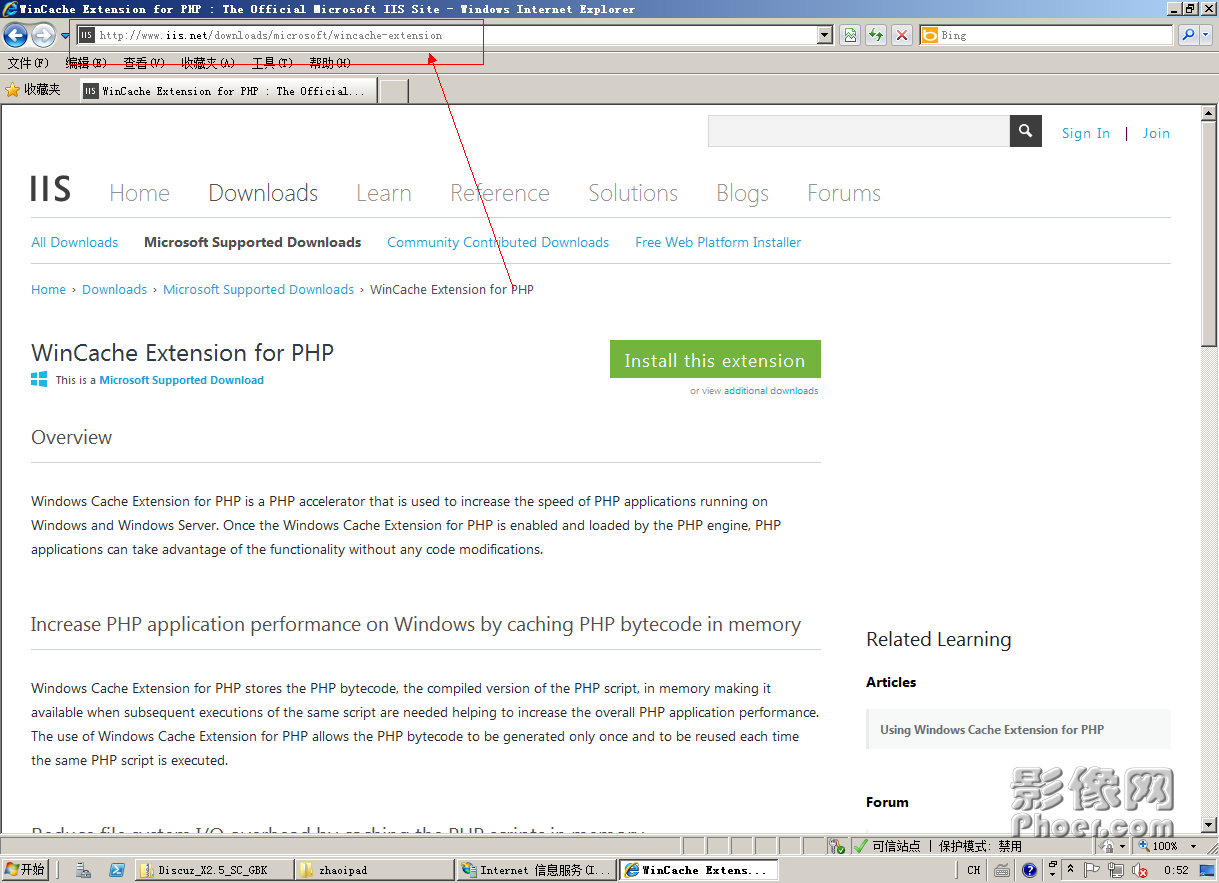Click the Downloads breadcrumb link
Screen dimensions: 1219x883
114,289
